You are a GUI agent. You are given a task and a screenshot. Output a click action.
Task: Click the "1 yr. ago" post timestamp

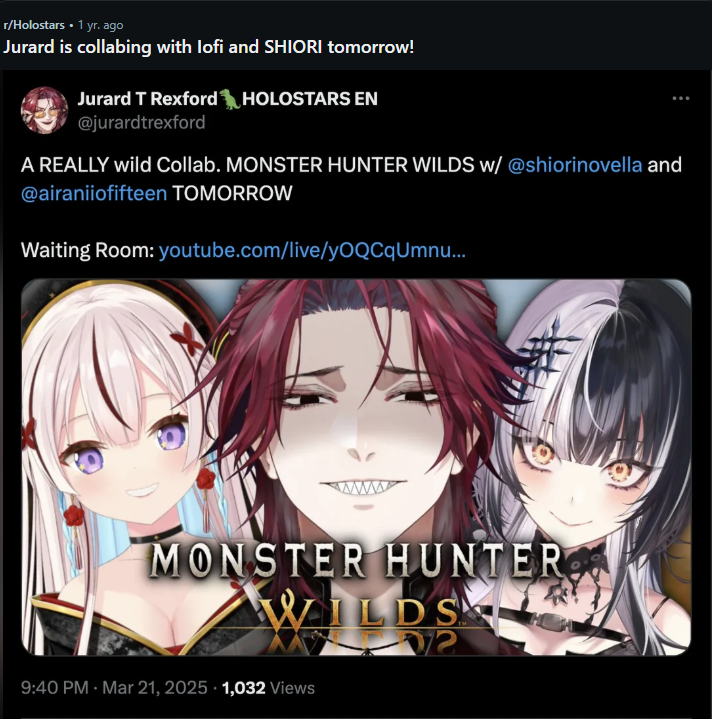tap(100, 25)
